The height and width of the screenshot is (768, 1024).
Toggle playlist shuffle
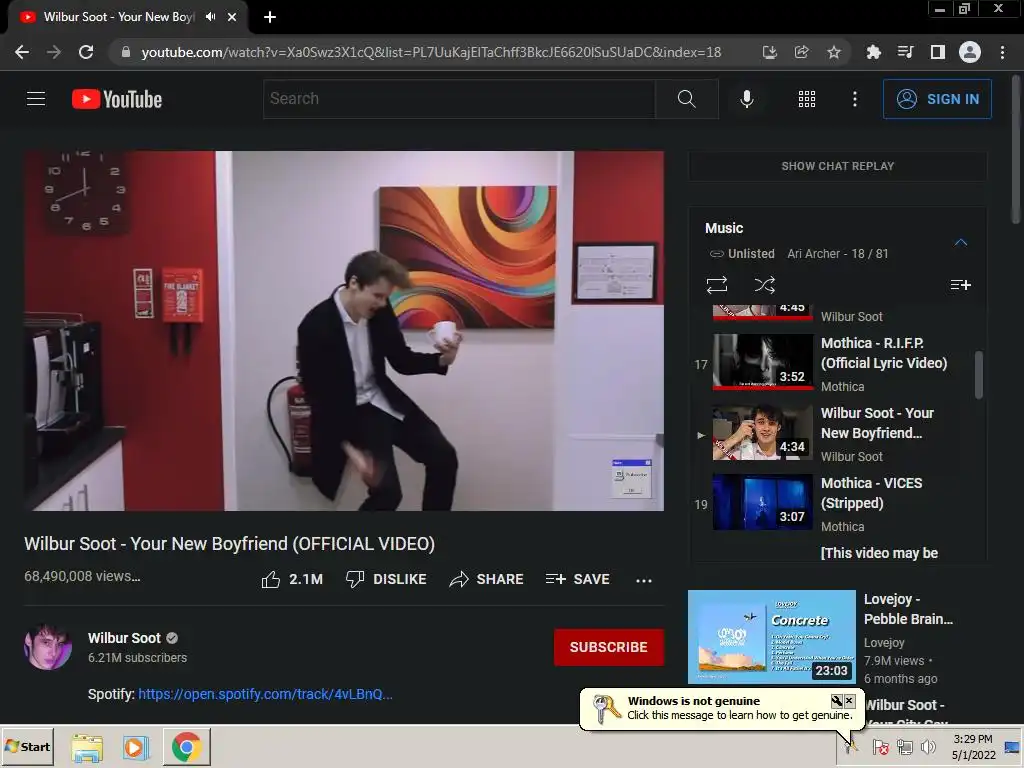(x=764, y=285)
